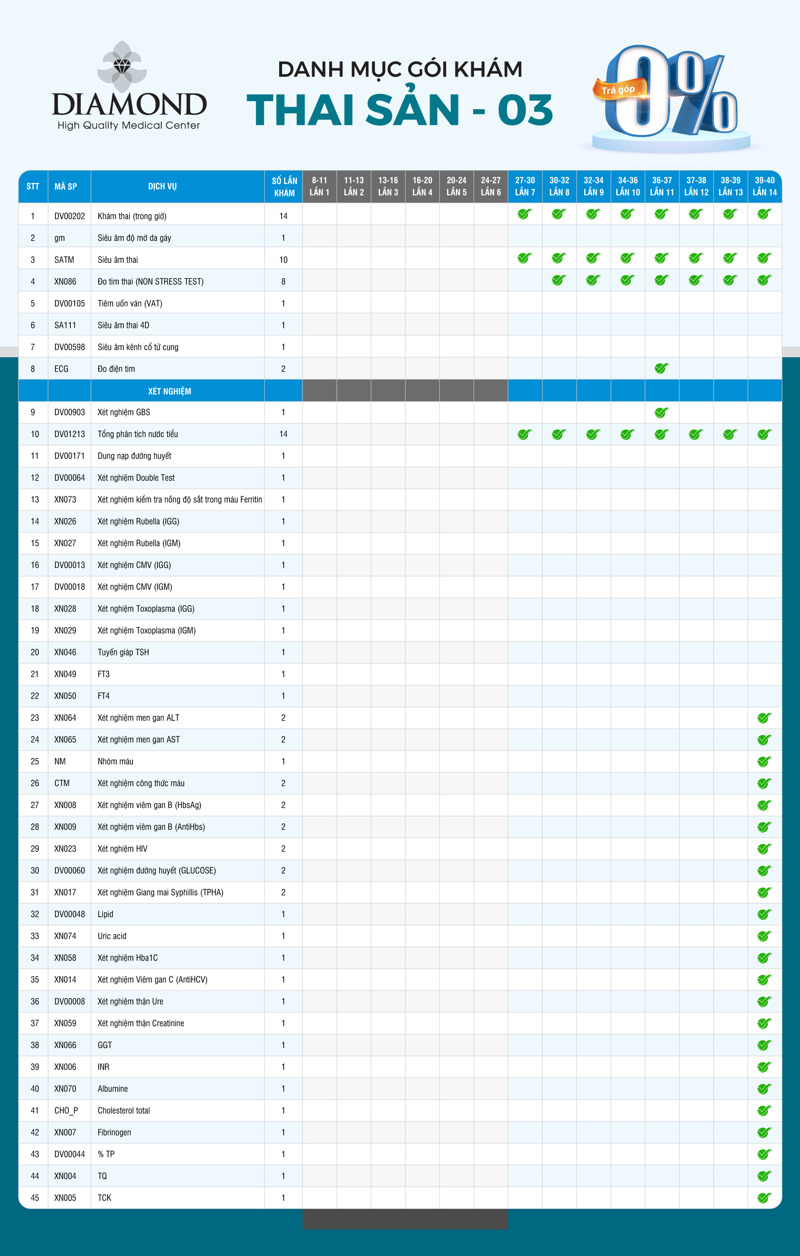Click the 8-11 LẦN 1 column header
This screenshot has height=1256, width=800.
[320, 186]
